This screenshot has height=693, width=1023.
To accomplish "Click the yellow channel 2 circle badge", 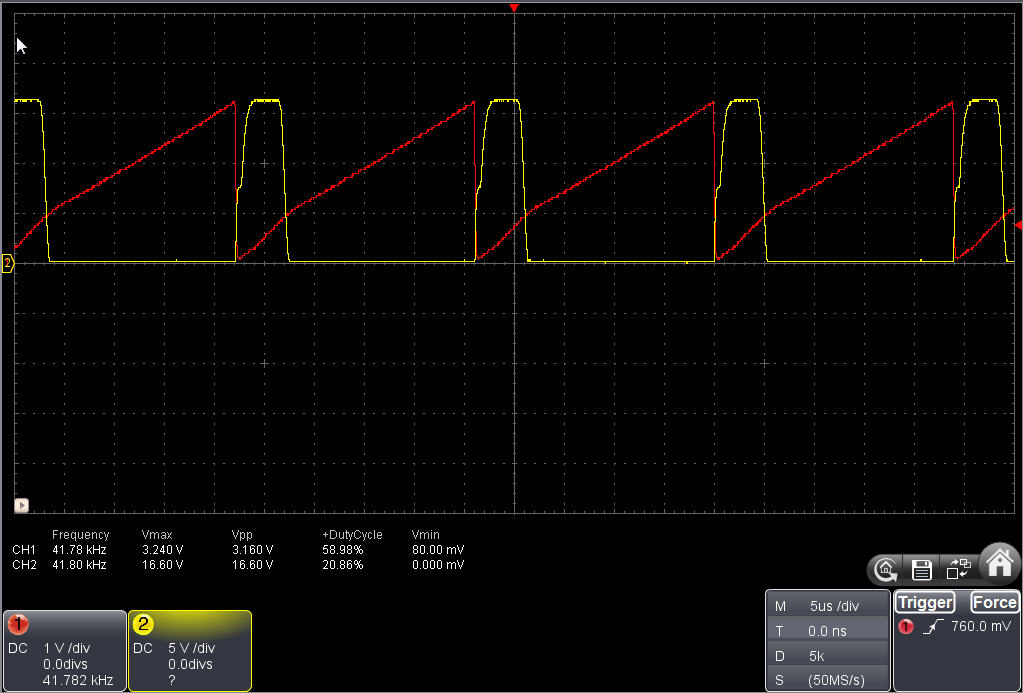I will (143, 624).
